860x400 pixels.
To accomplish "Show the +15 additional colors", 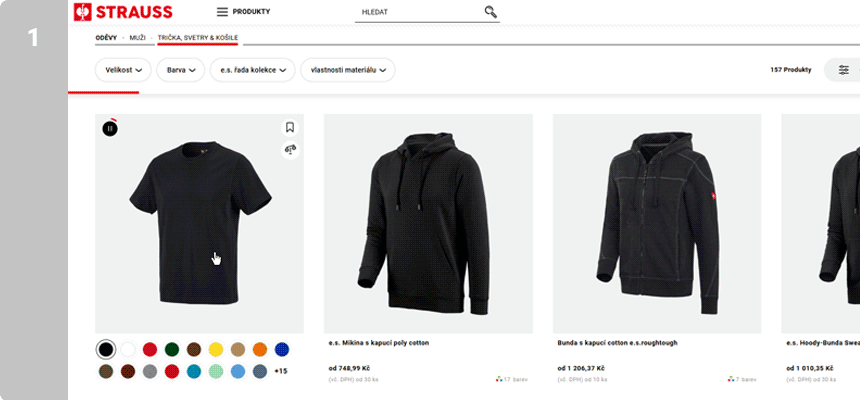I will coord(281,371).
